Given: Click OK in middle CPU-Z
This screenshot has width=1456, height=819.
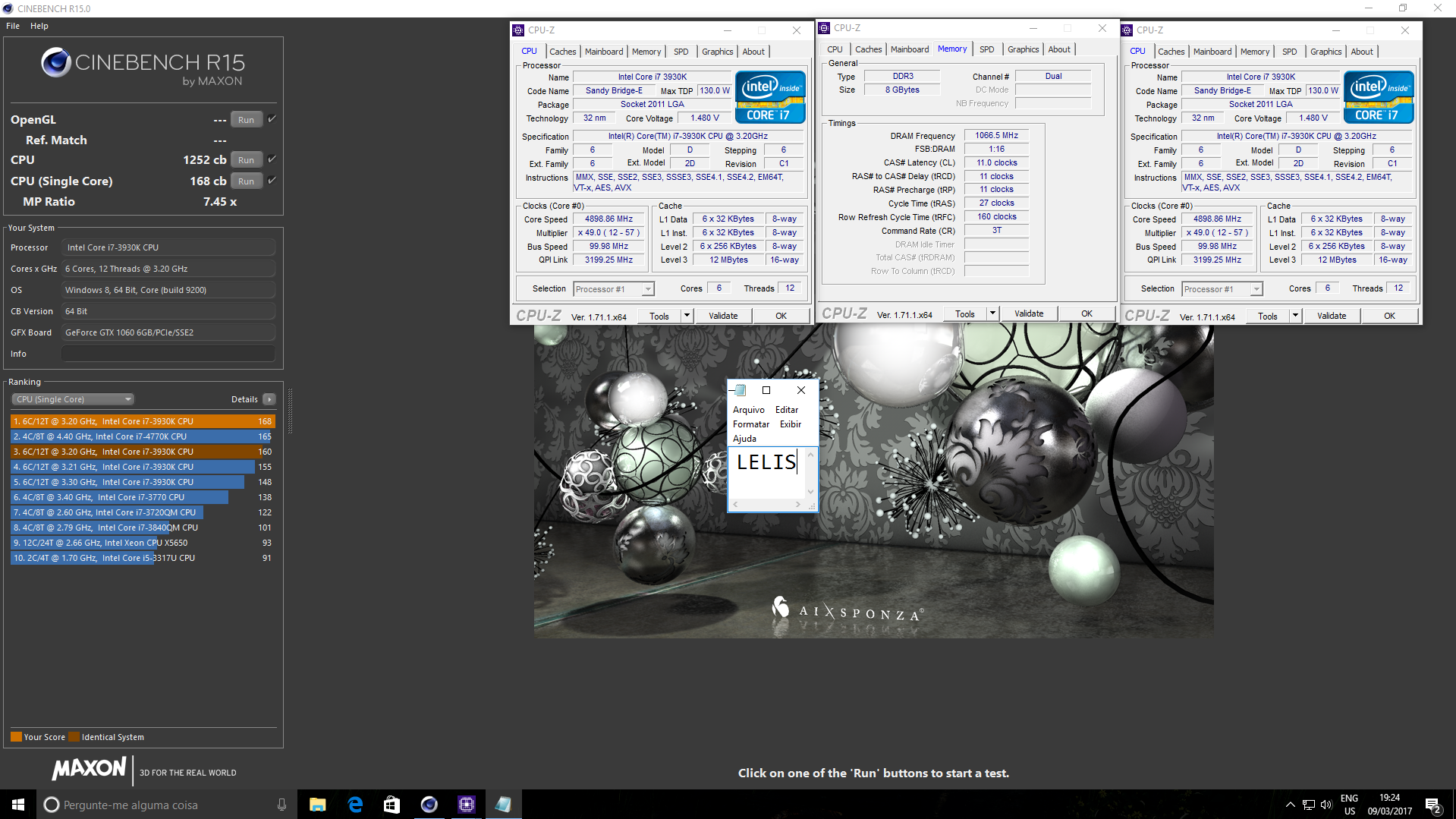Looking at the screenshot, I should 1086,313.
